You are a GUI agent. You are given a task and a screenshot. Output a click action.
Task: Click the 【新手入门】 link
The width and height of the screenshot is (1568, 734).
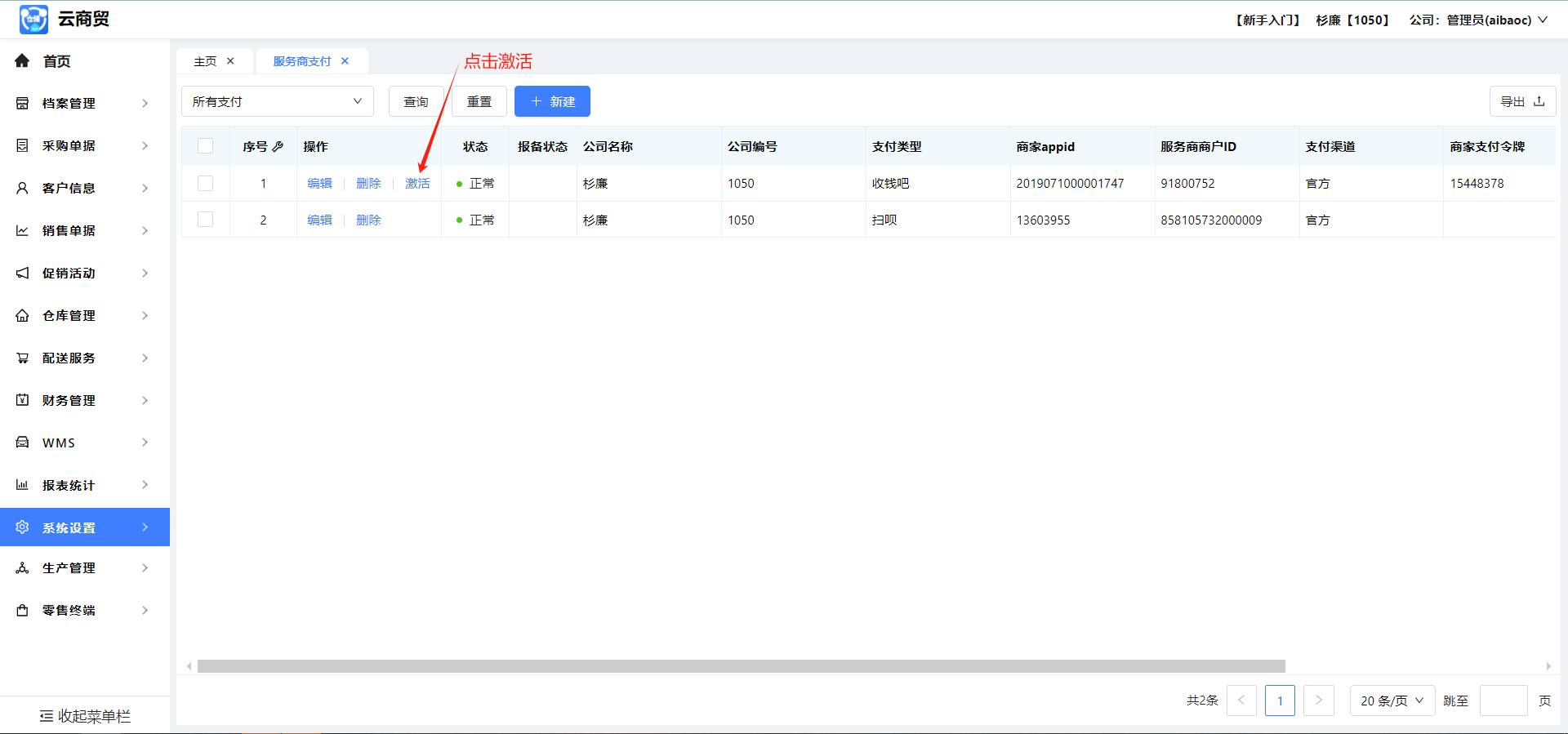click(1267, 20)
